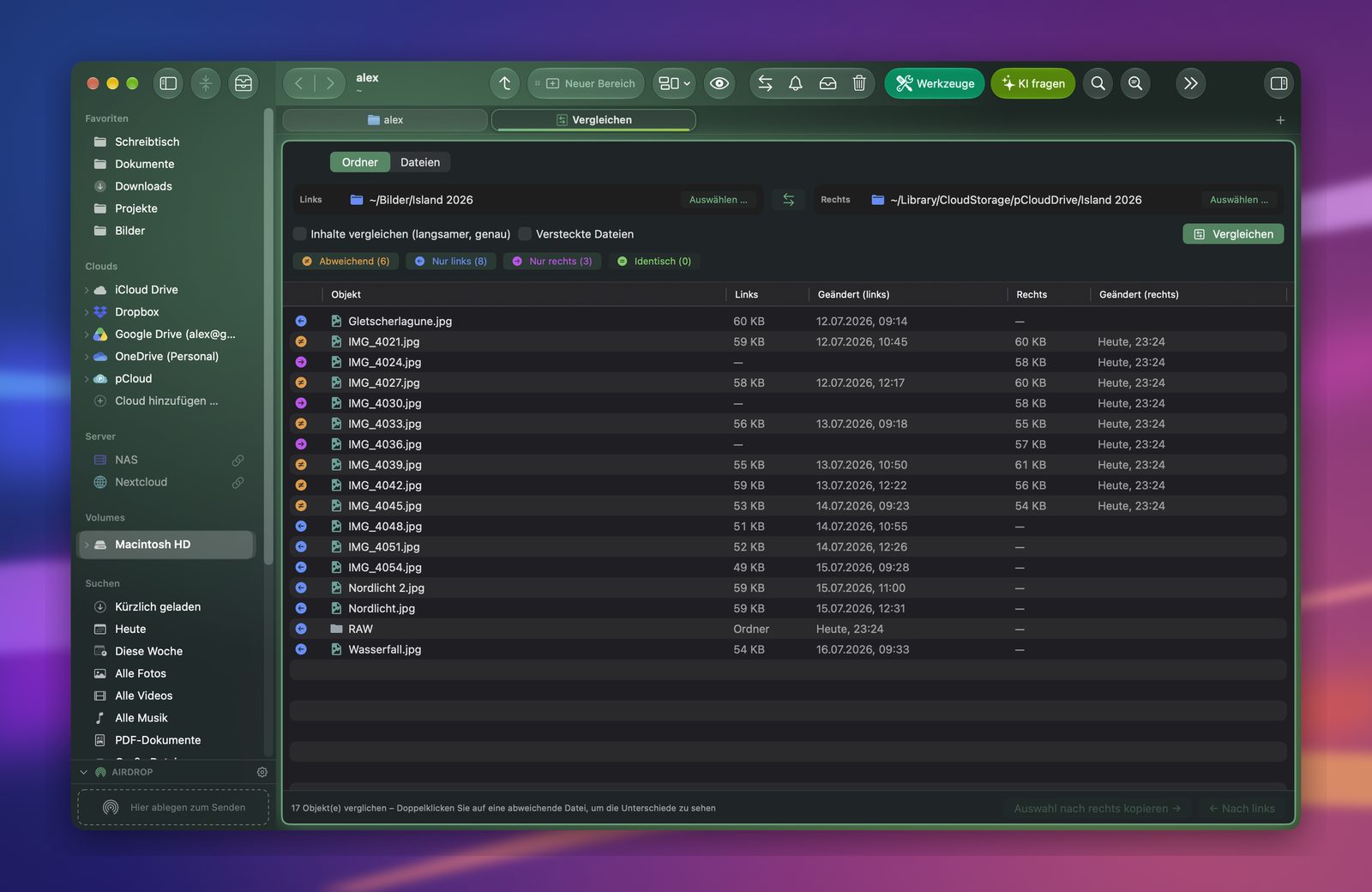Click the sync arrows toolbar icon
The height and width of the screenshot is (892, 1372).
(x=765, y=83)
